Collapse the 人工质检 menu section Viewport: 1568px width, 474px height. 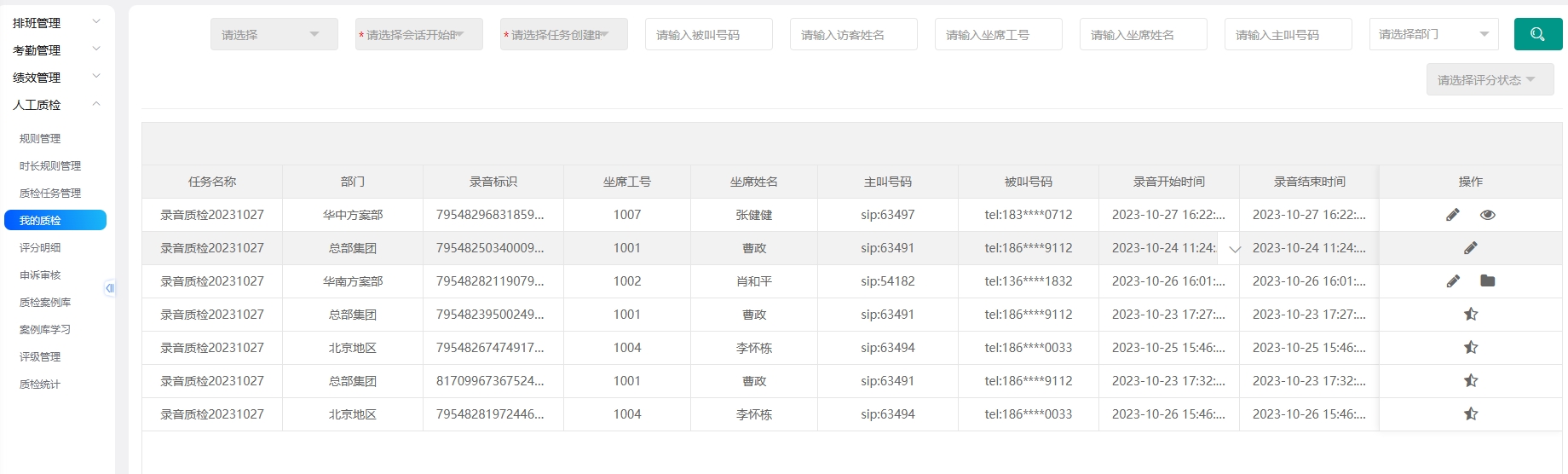56,105
